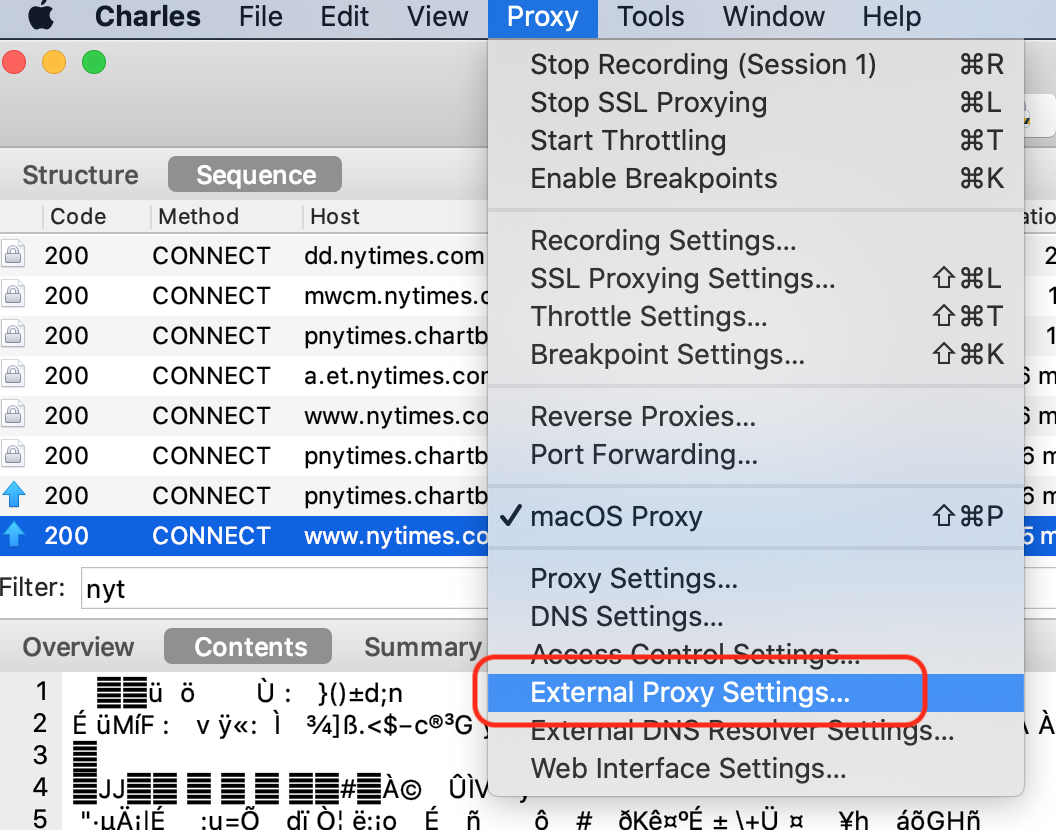Click blue arrow icon on unselected pnytimes.chartbeat row
Viewport: 1056px width, 830px height.
[14, 496]
